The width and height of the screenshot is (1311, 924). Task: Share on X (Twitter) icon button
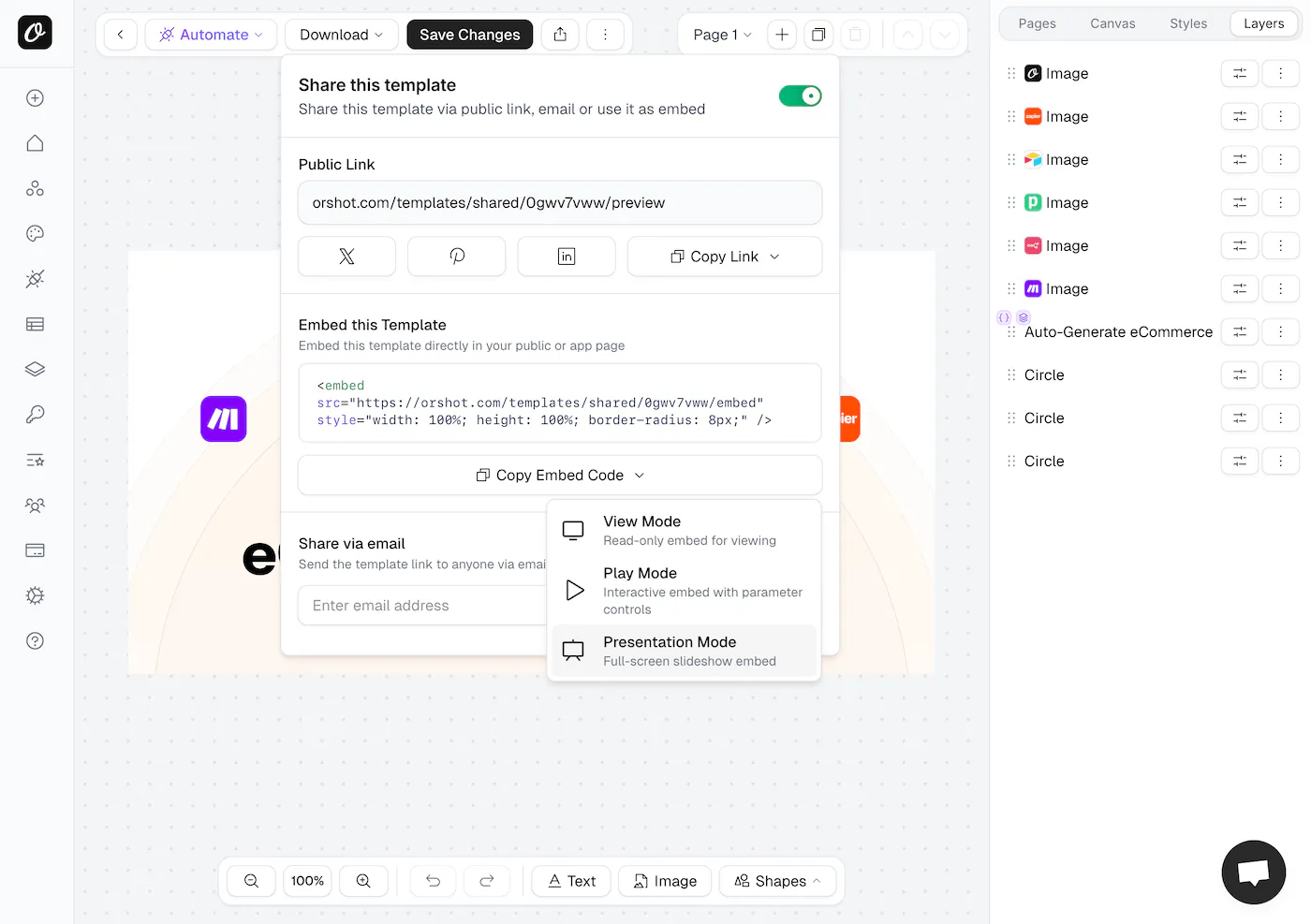click(346, 257)
